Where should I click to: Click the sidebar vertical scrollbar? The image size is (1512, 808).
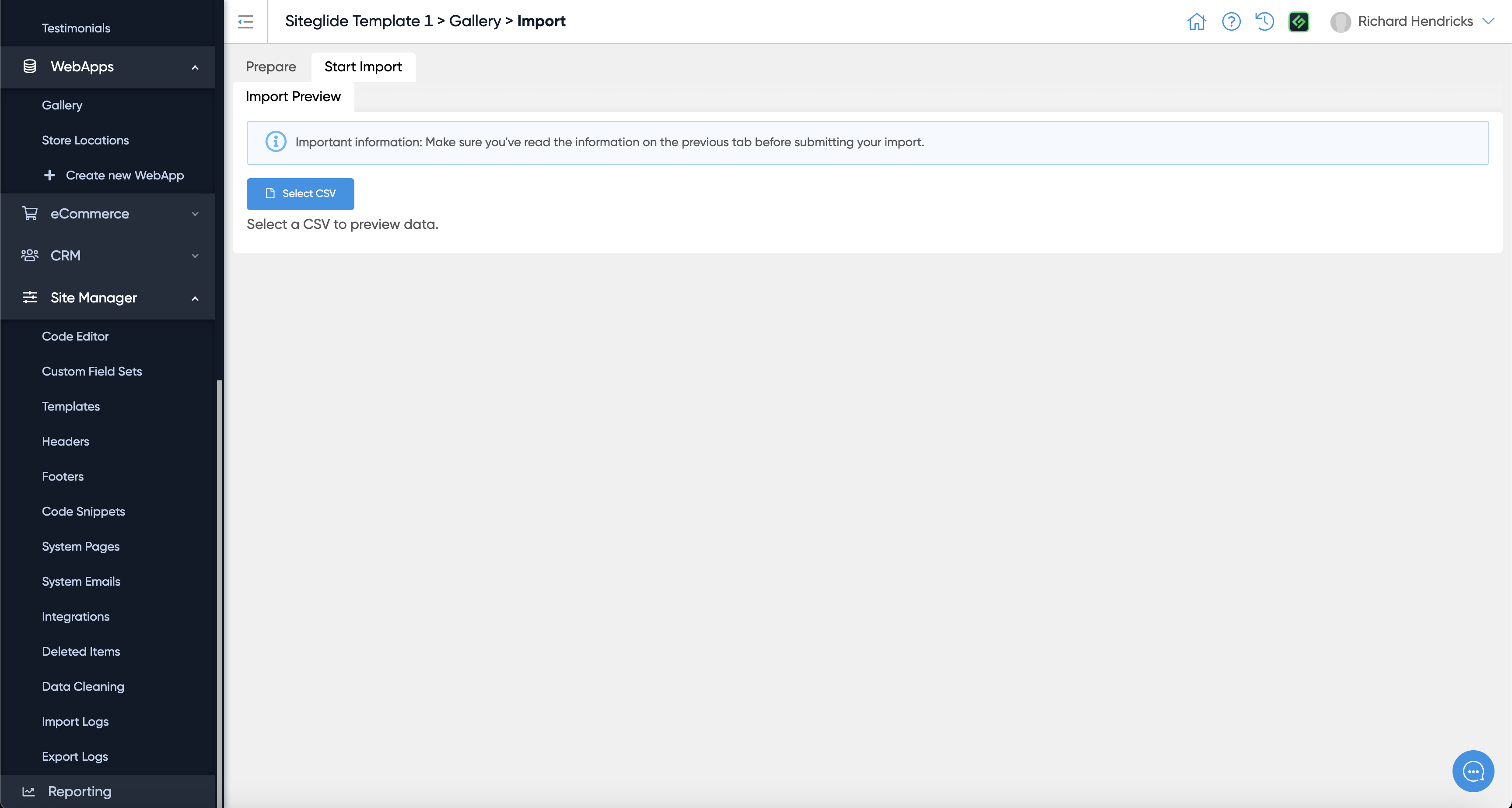[x=220, y=587]
